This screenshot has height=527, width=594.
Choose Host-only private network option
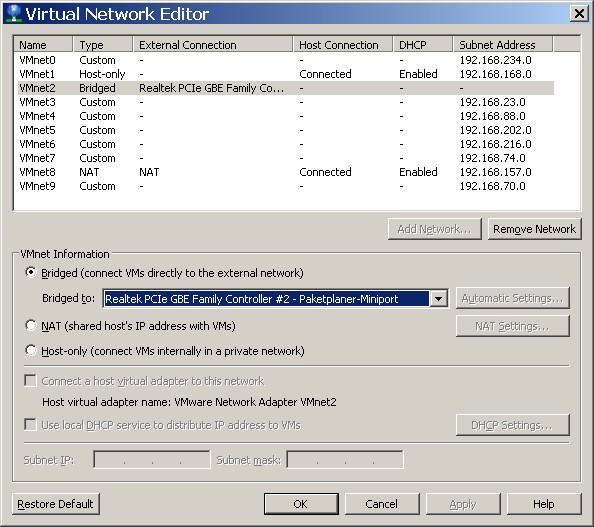coord(31,350)
